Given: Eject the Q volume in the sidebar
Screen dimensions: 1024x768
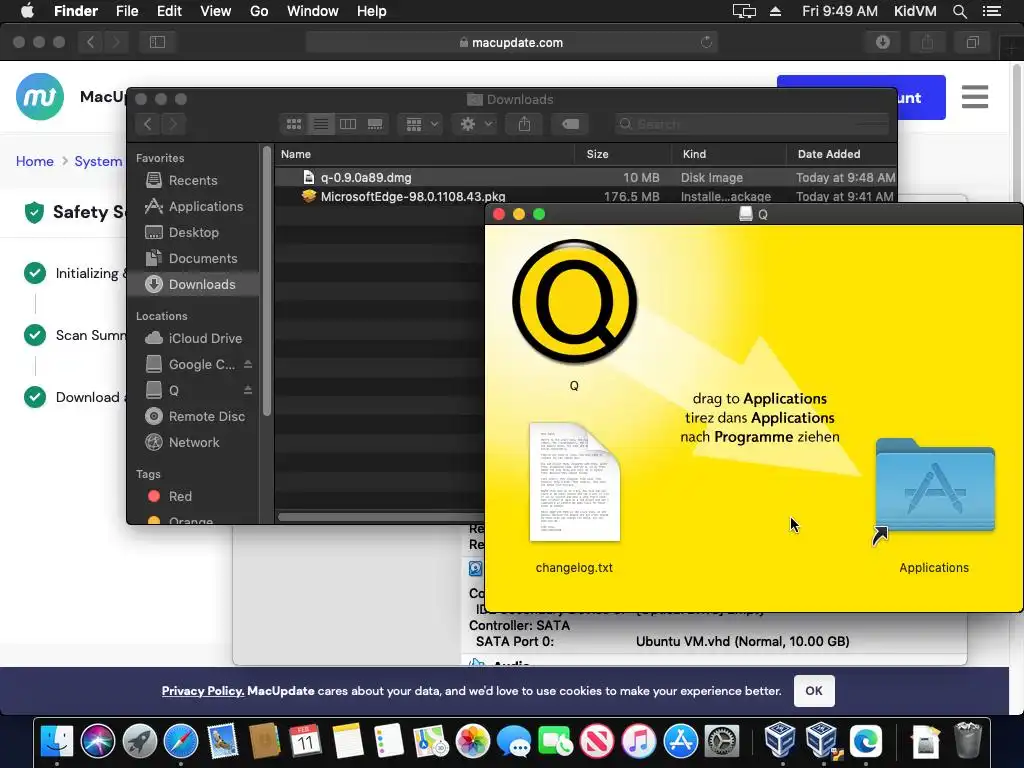Looking at the screenshot, I should [248, 391].
